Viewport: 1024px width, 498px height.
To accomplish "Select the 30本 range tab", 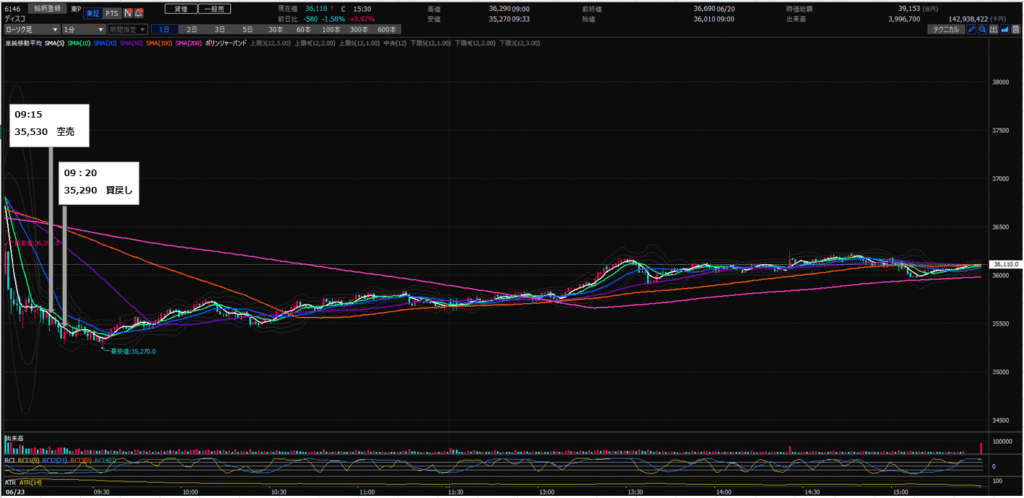I will 276,29.
